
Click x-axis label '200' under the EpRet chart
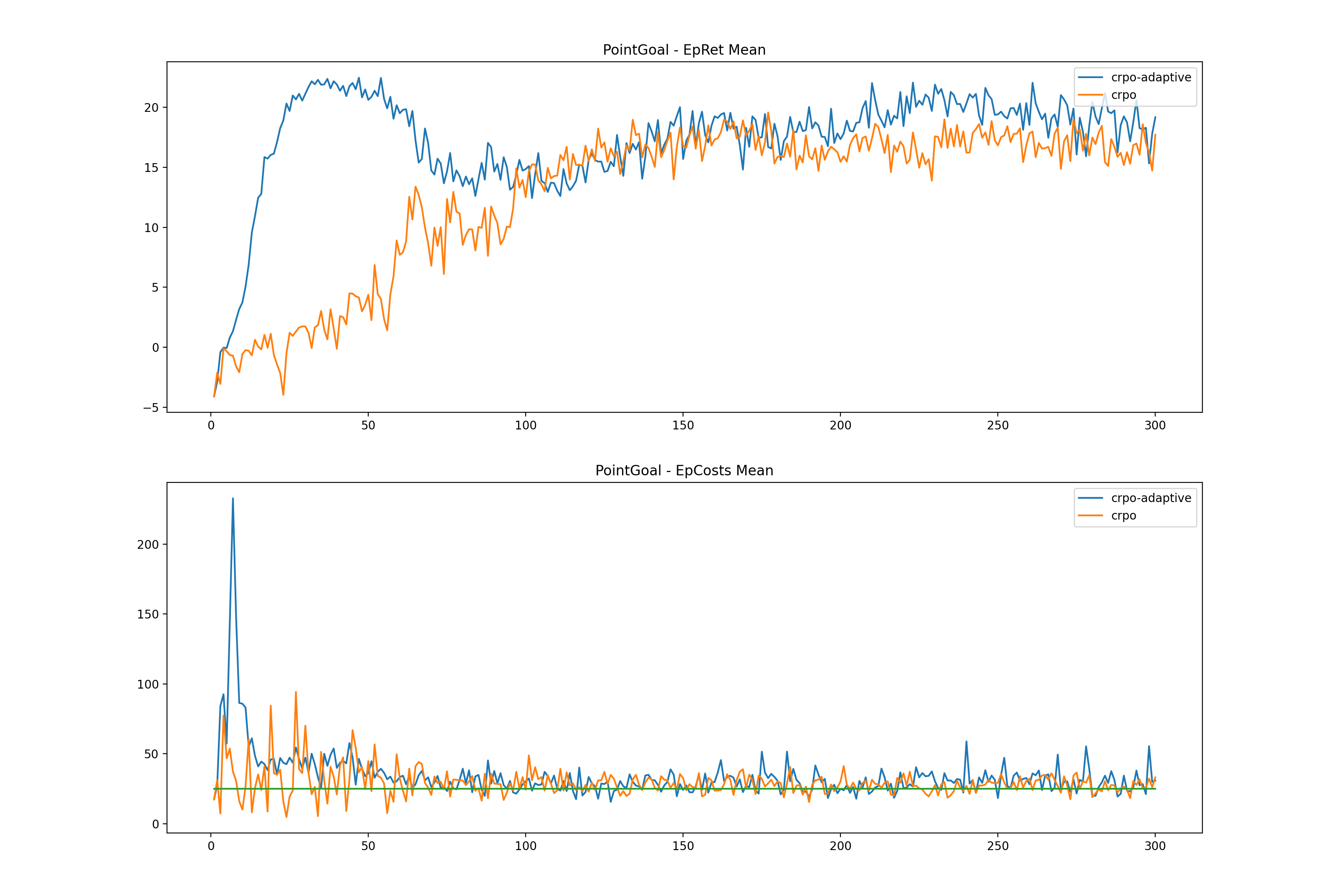tap(840, 426)
